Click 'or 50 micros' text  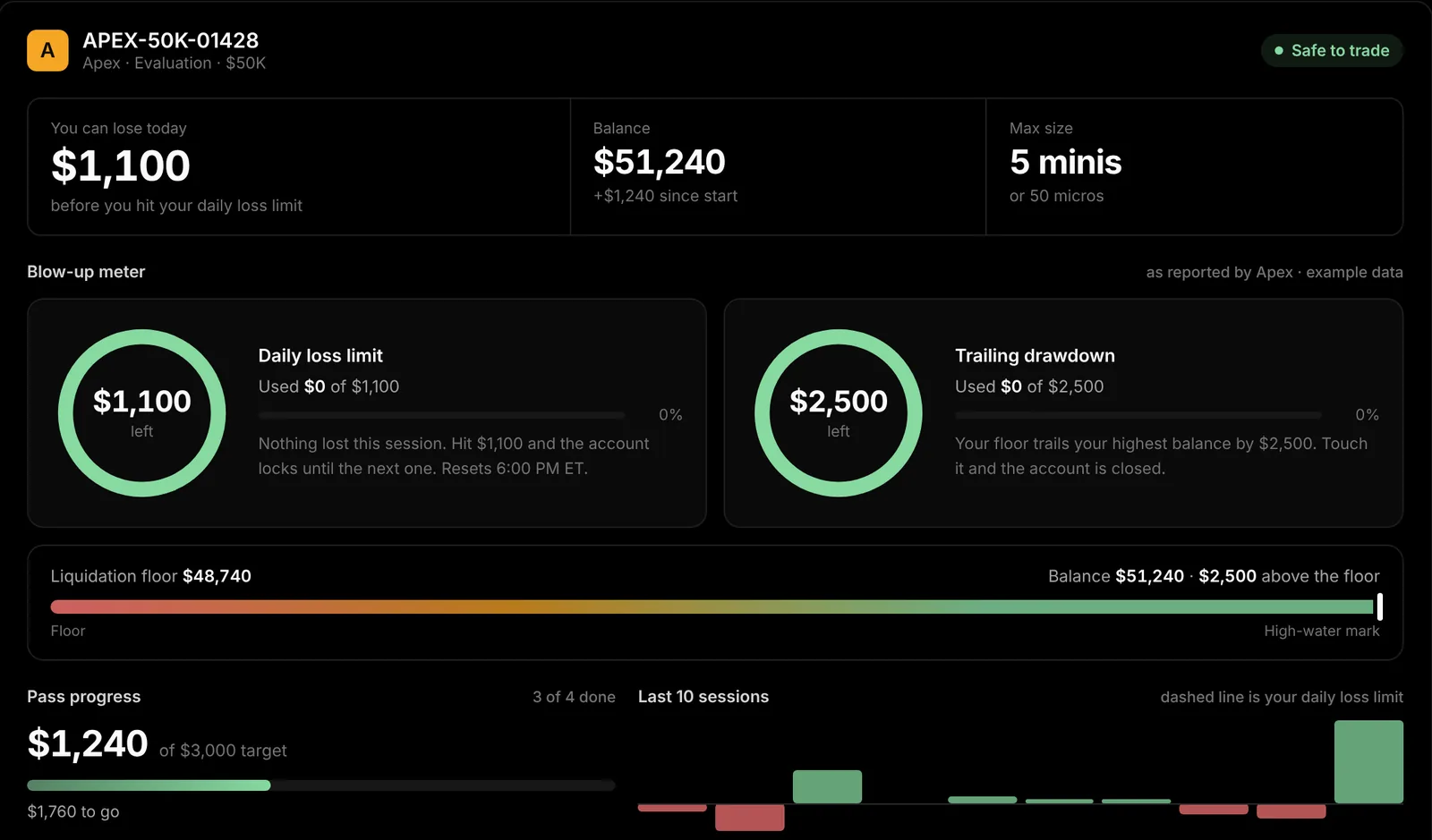tap(1057, 196)
